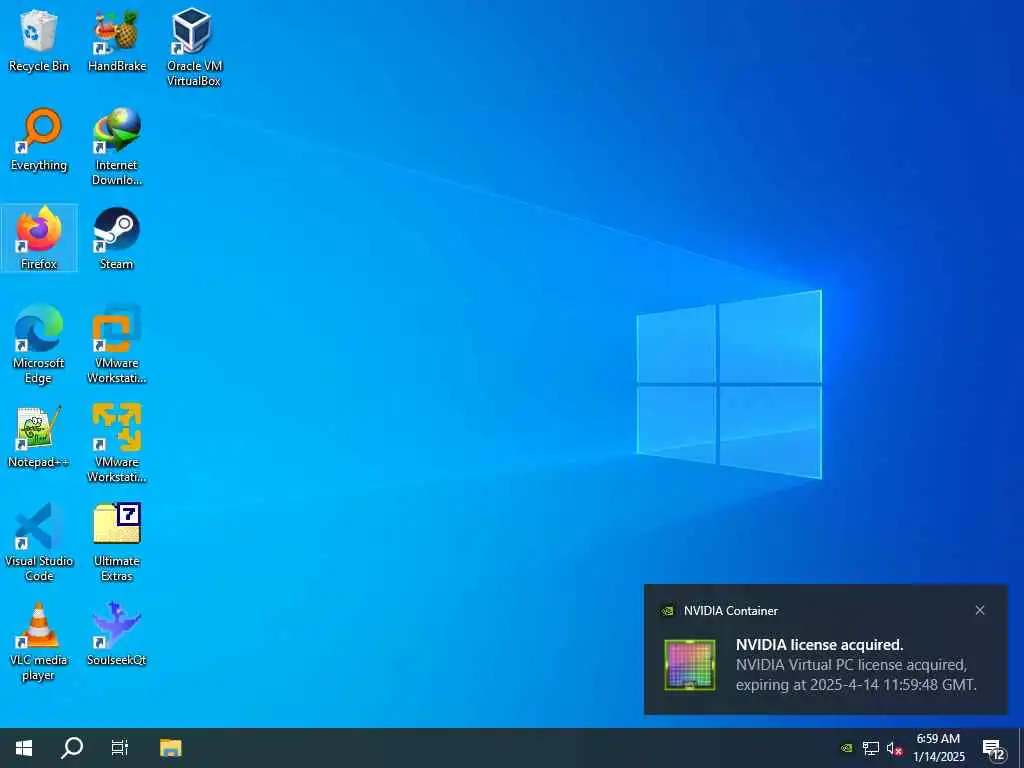Click the muted volume tray icon

point(894,749)
